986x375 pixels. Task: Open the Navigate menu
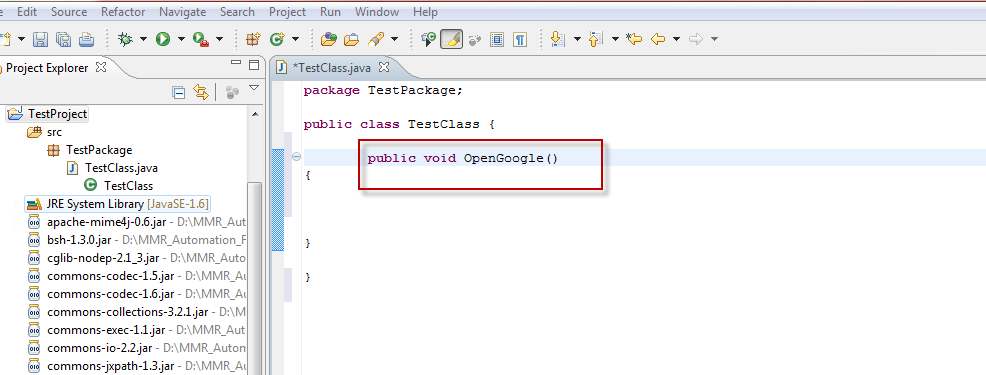[182, 12]
